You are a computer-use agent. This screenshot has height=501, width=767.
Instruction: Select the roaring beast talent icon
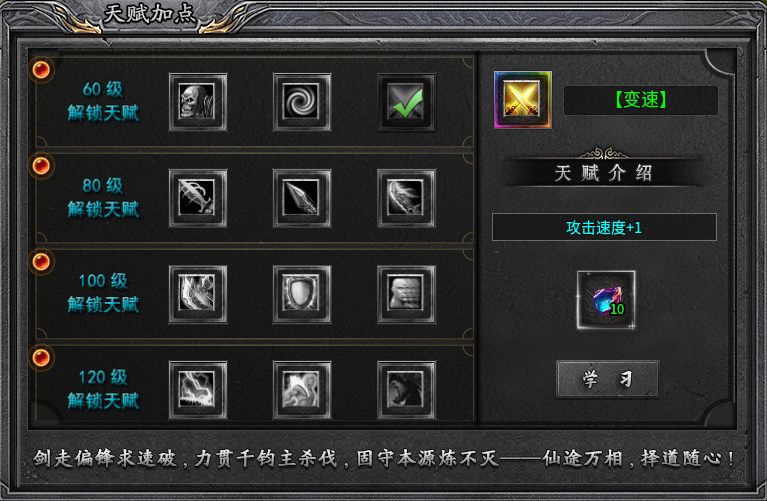tap(406, 390)
